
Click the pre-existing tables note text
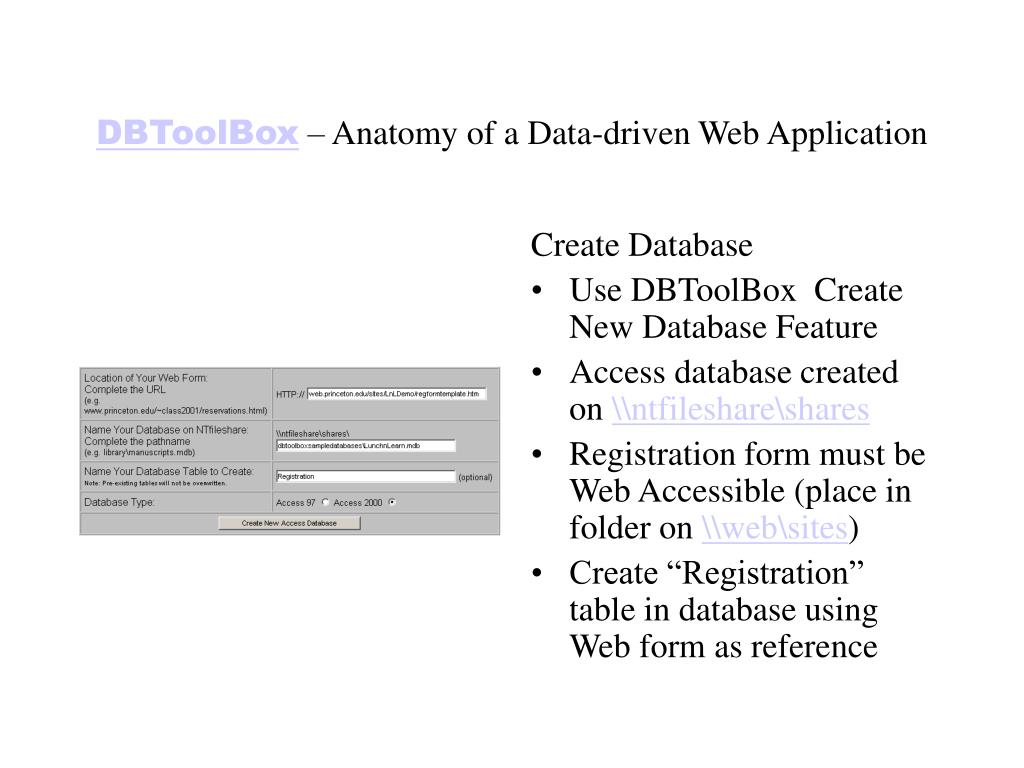(155, 483)
